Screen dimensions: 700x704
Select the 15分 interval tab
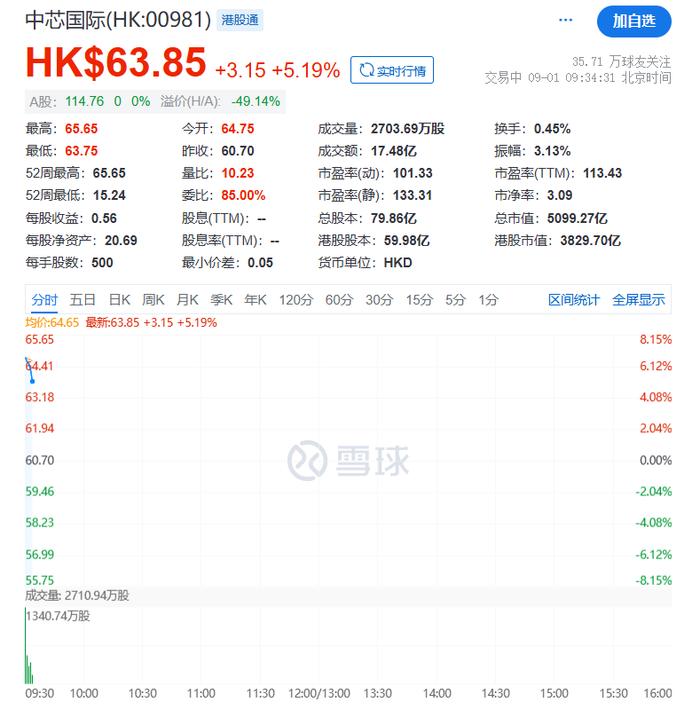pyautogui.click(x=419, y=299)
